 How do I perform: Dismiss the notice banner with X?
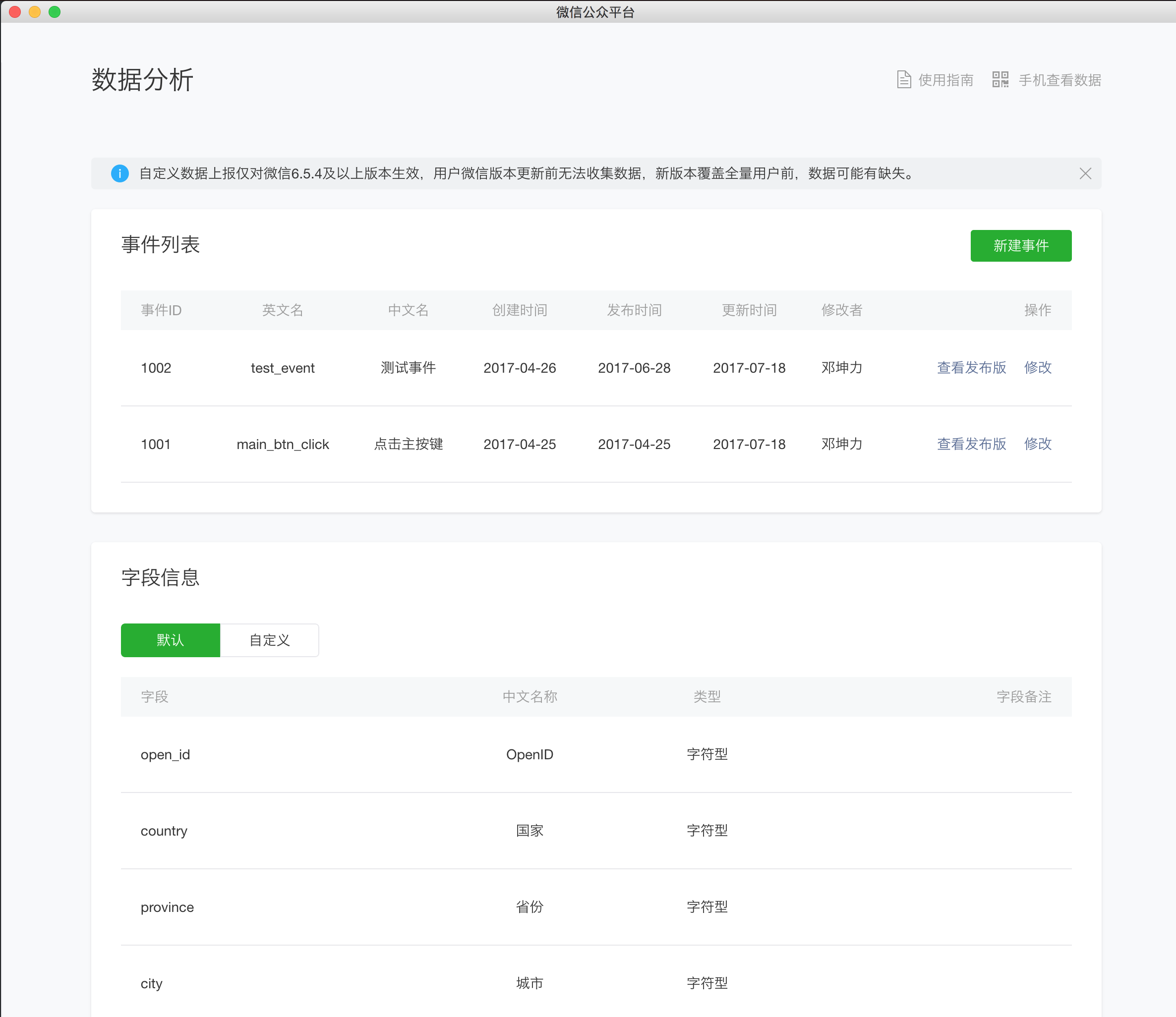tap(1085, 173)
